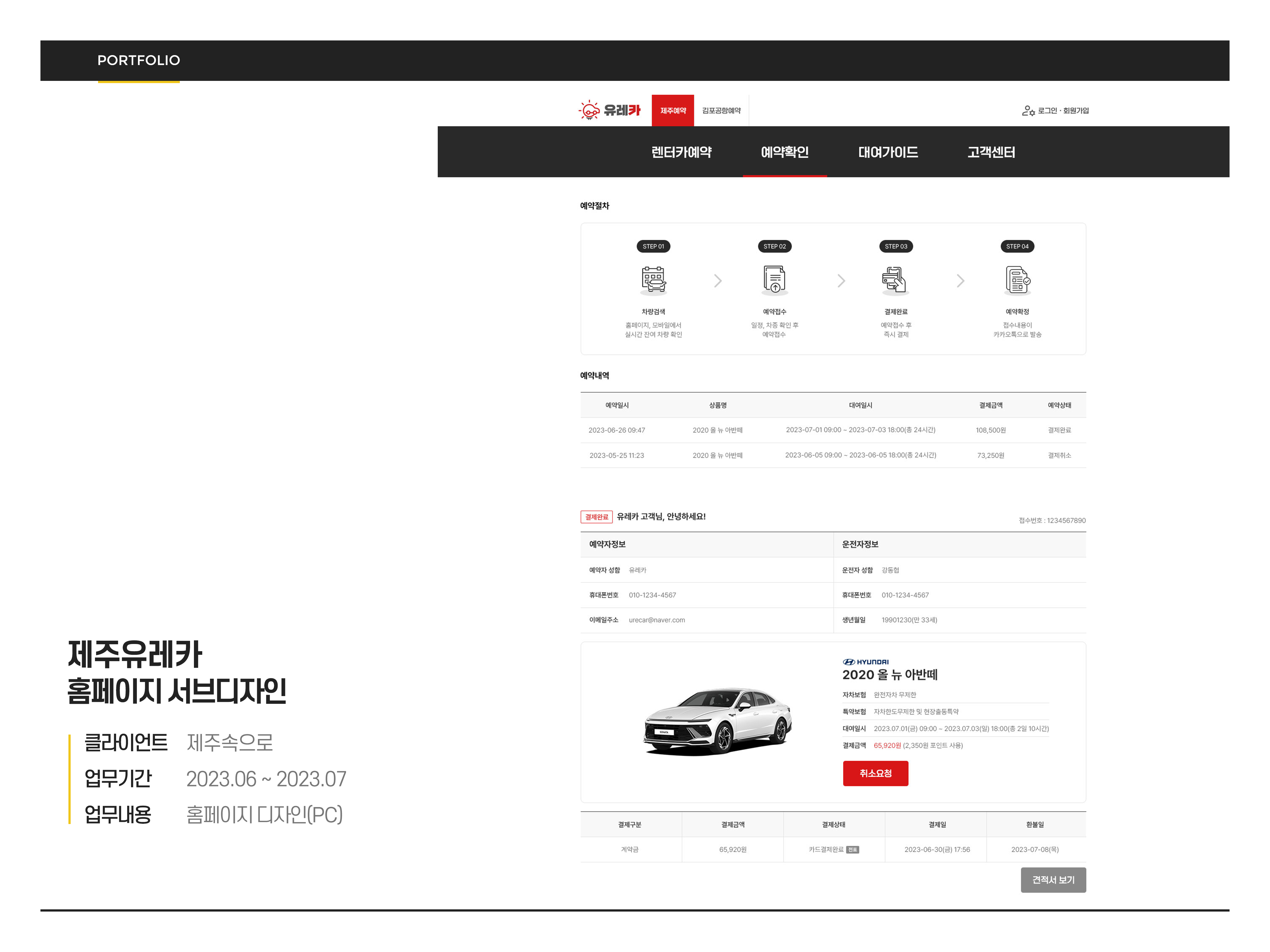Click arrow between 차량검색 and 예약접수
Image resolution: width=1270 pixels, height=952 pixels.
[x=718, y=281]
